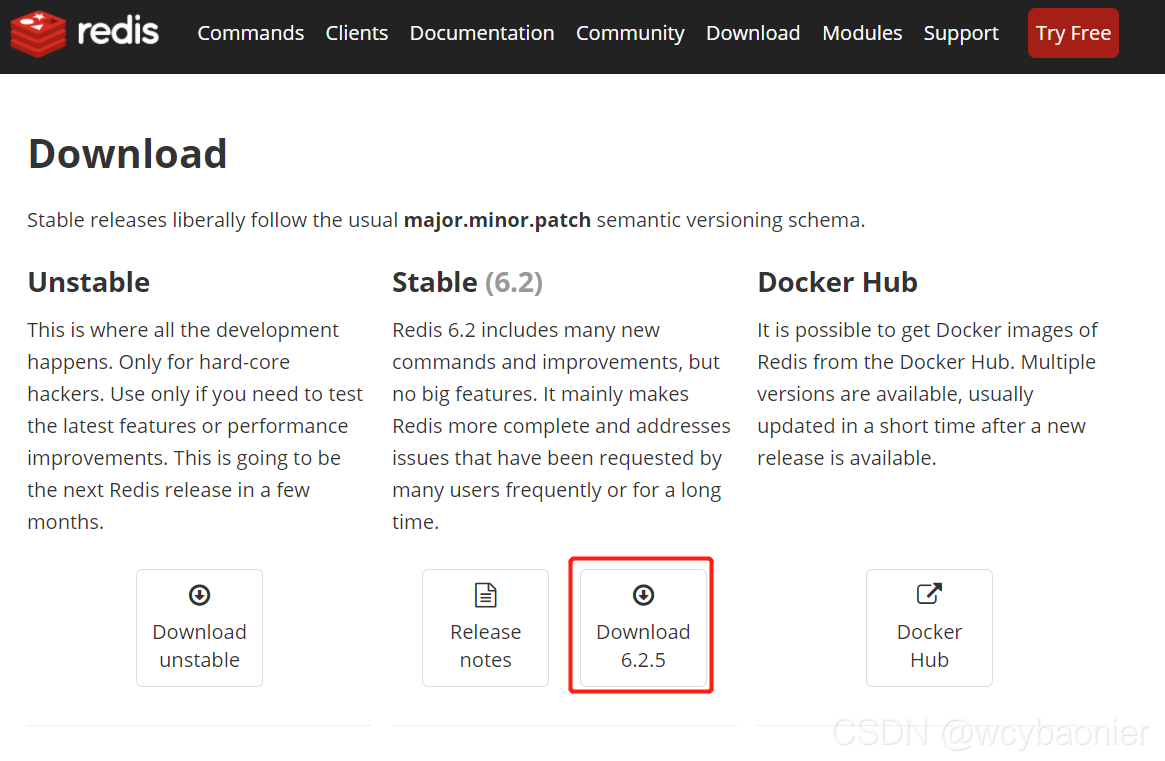Viewport: 1165px width, 761px height.
Task: Click the download arrow icon above Download unstable
Action: (x=199, y=595)
